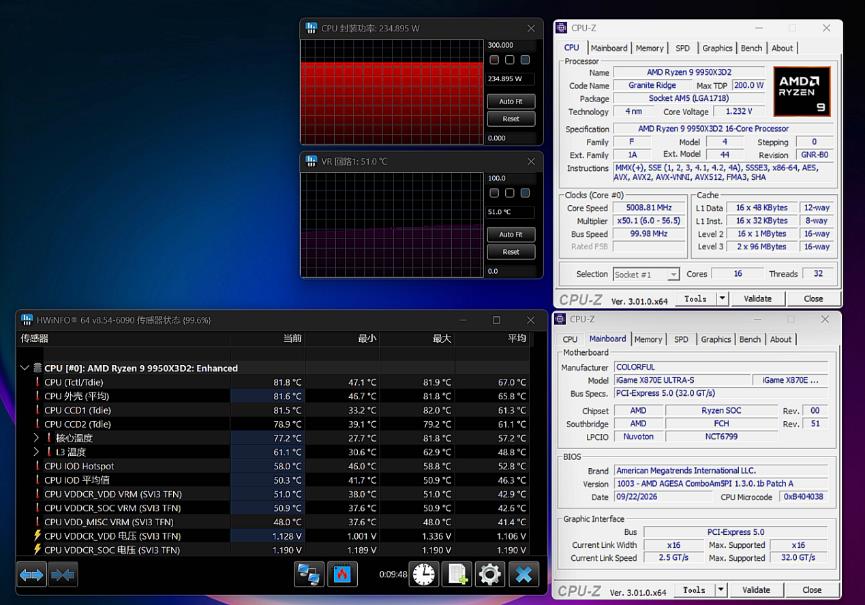Start logging with the document-plus icon in HWiNFO
Image resolution: width=865 pixels, height=605 pixels.
coord(457,575)
